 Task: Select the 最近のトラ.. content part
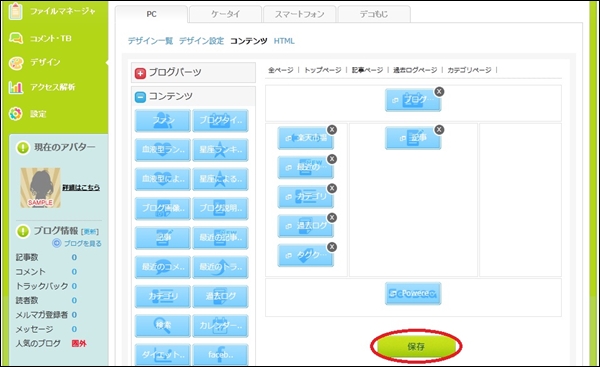click(220, 267)
